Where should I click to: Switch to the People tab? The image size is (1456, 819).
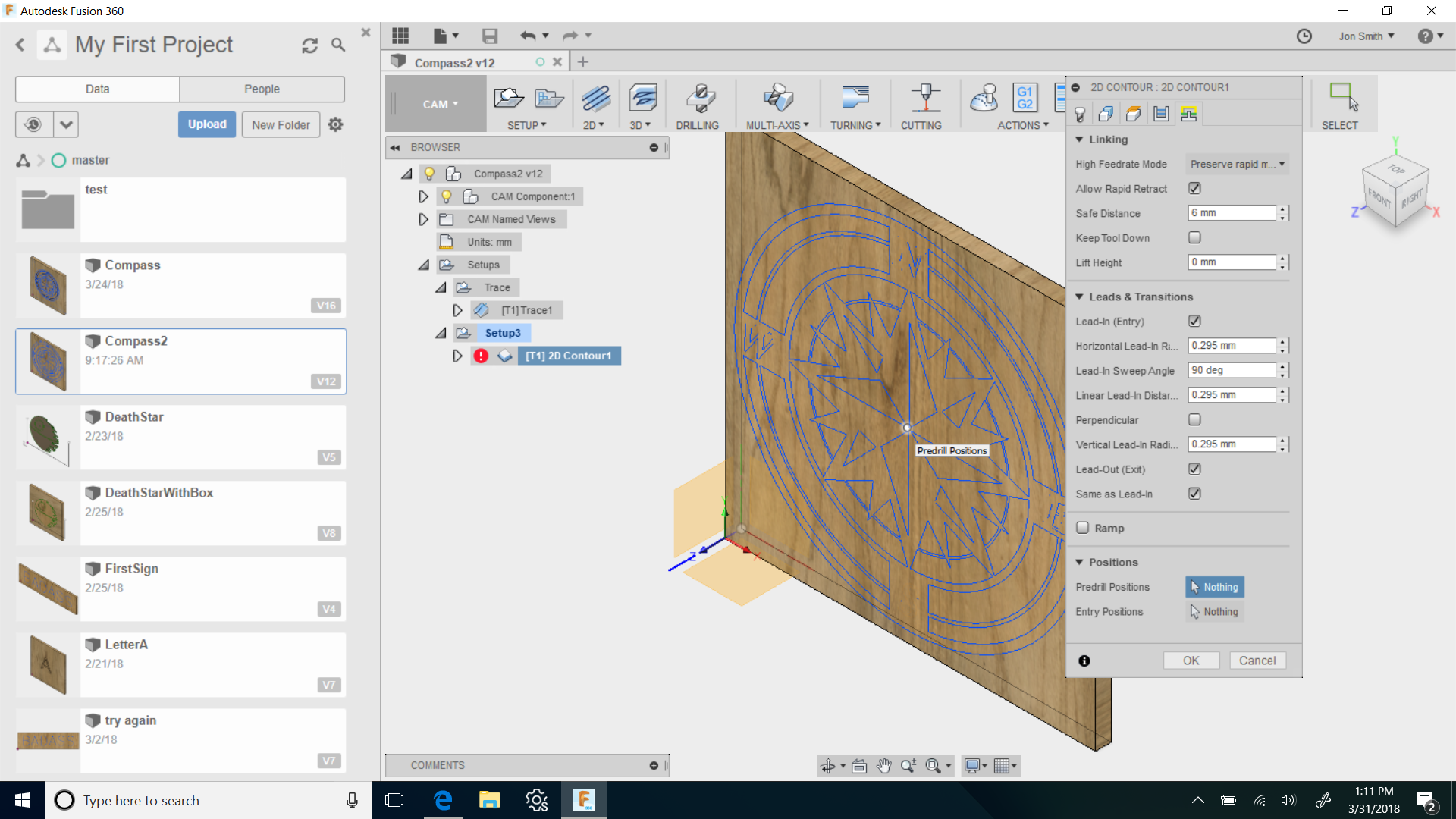click(262, 89)
